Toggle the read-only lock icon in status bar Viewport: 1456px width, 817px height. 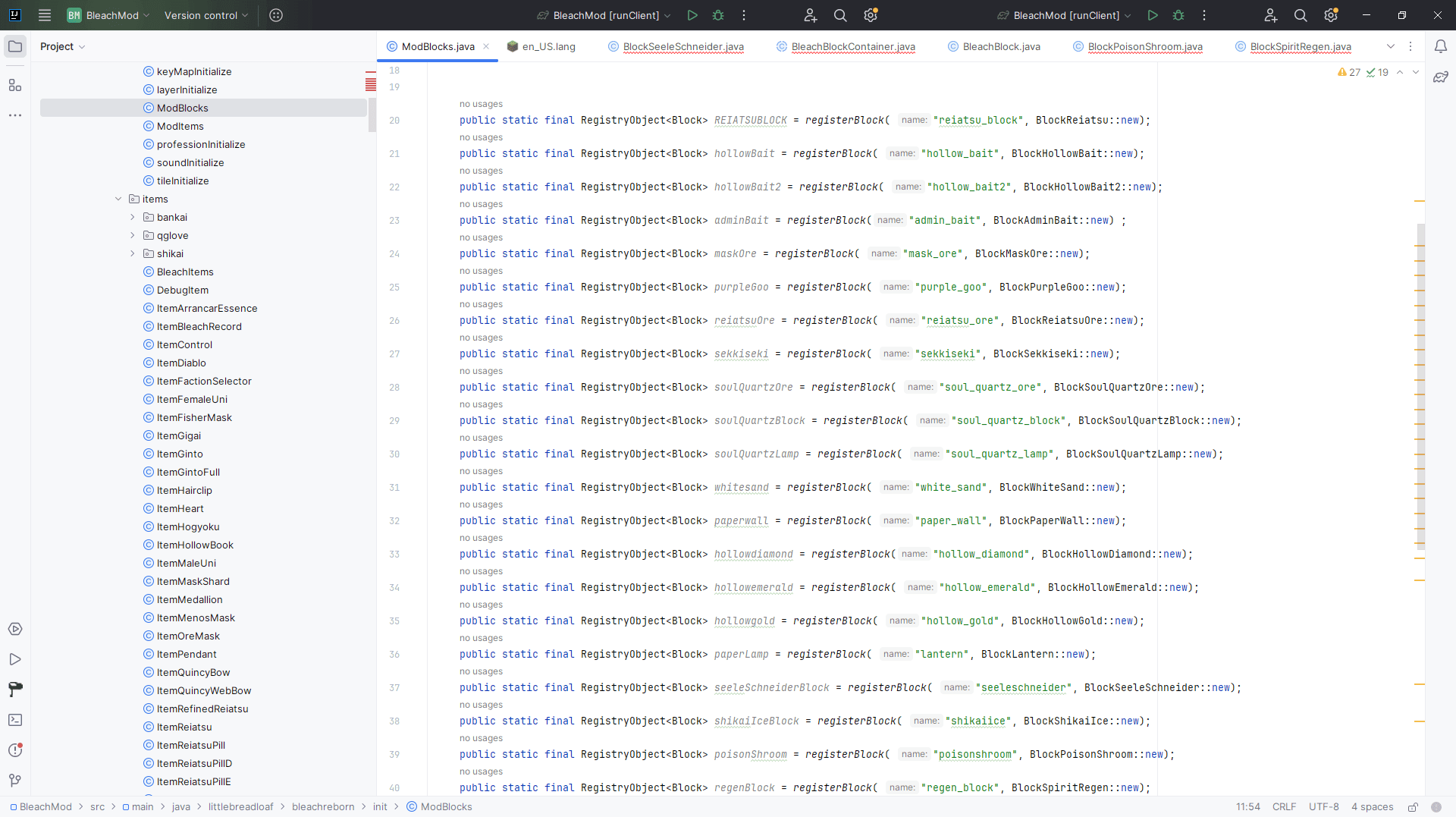pos(1413,807)
